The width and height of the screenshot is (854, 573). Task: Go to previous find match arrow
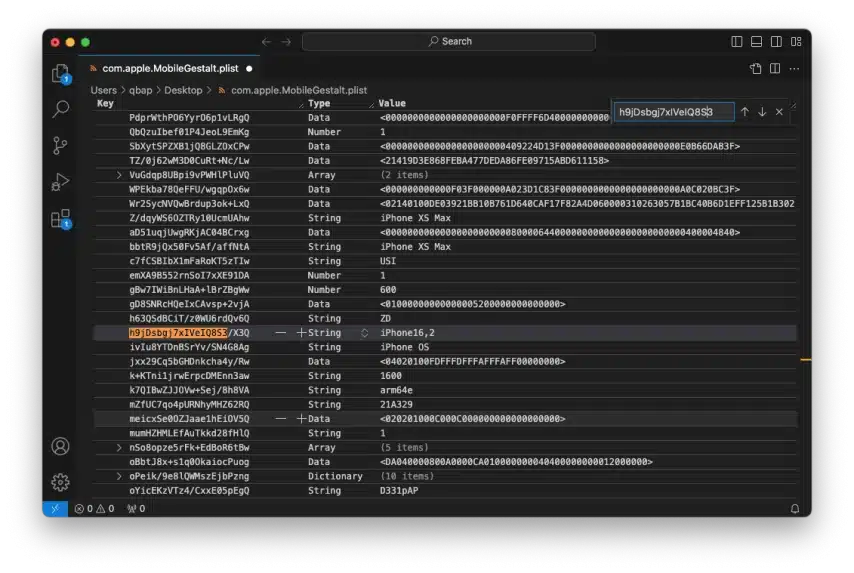[x=745, y=112]
